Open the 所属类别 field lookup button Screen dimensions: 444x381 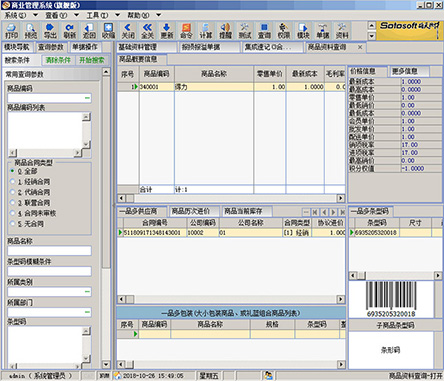point(87,292)
